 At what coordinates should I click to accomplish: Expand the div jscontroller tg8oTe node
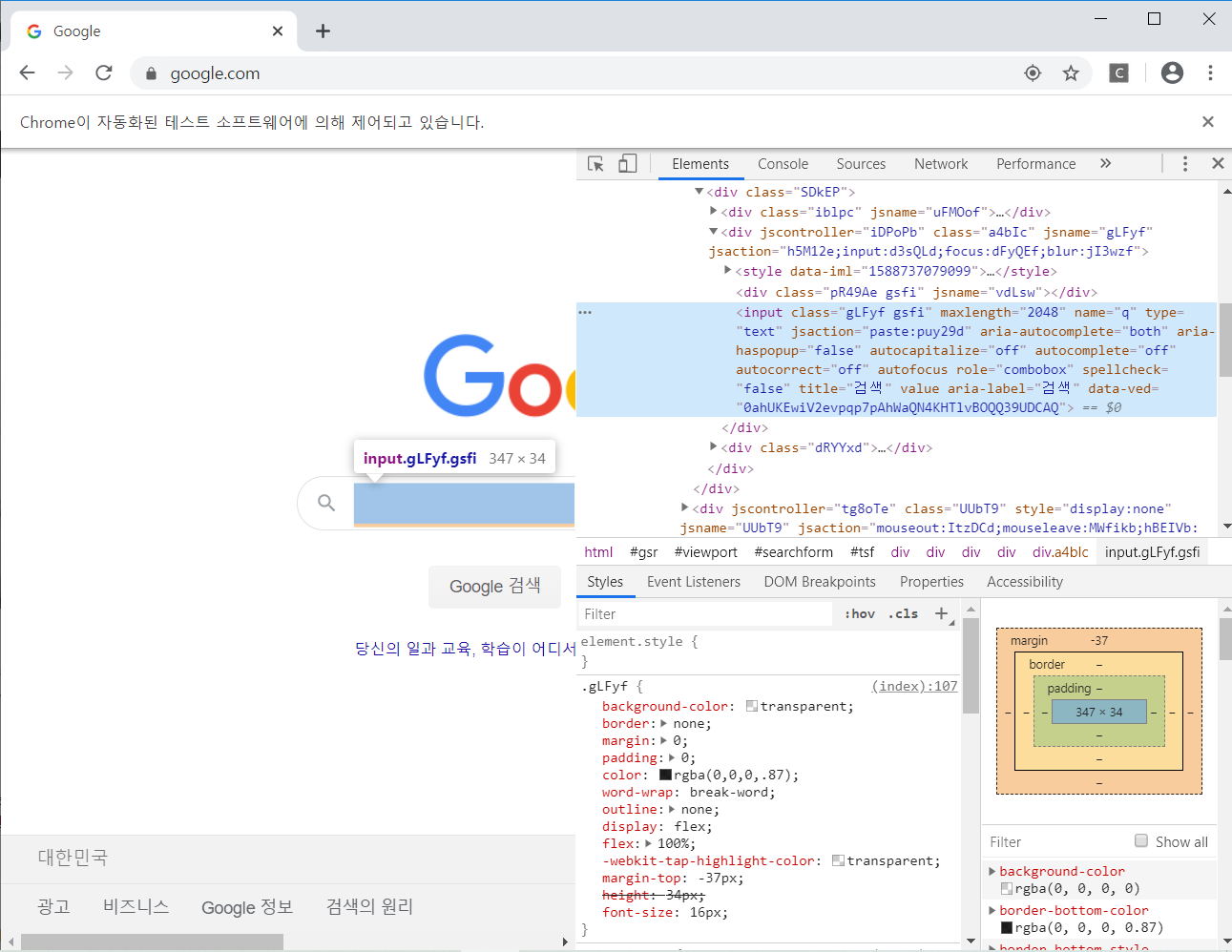[685, 507]
